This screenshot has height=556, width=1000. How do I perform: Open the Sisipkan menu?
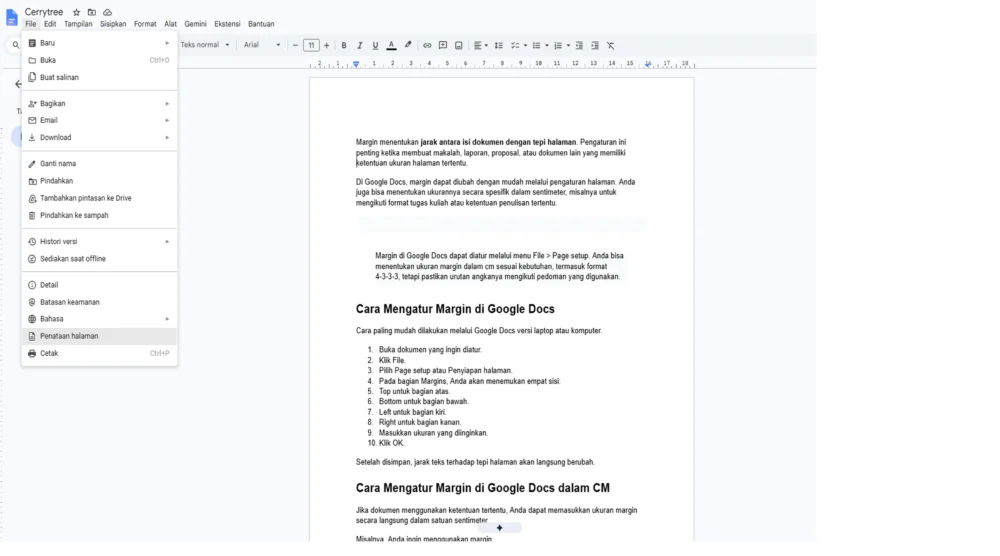pyautogui.click(x=113, y=24)
